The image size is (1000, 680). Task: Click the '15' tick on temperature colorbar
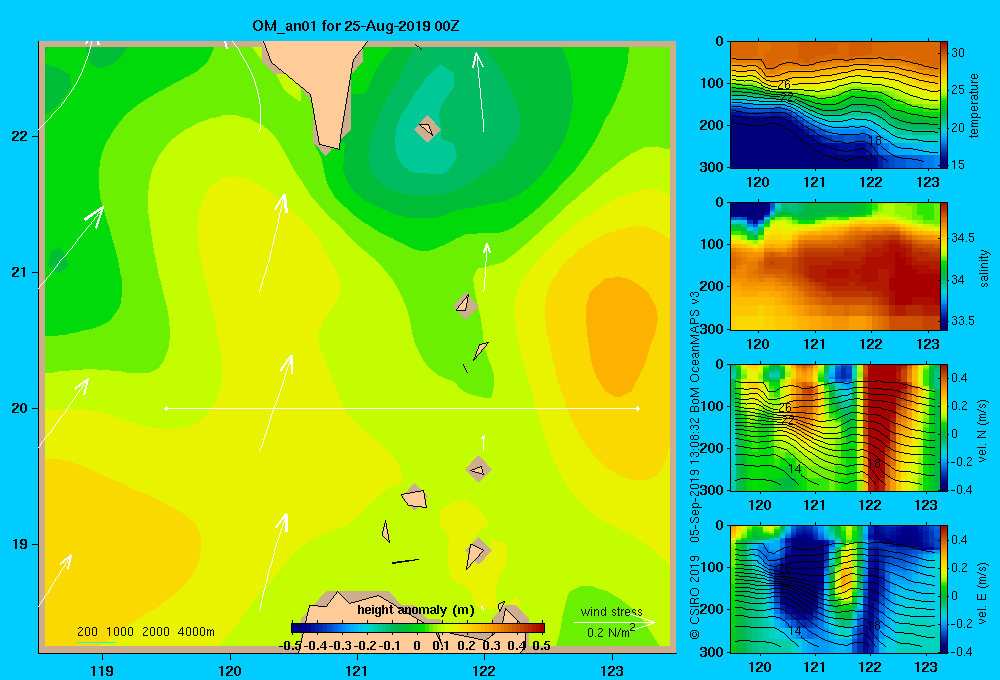click(x=958, y=165)
